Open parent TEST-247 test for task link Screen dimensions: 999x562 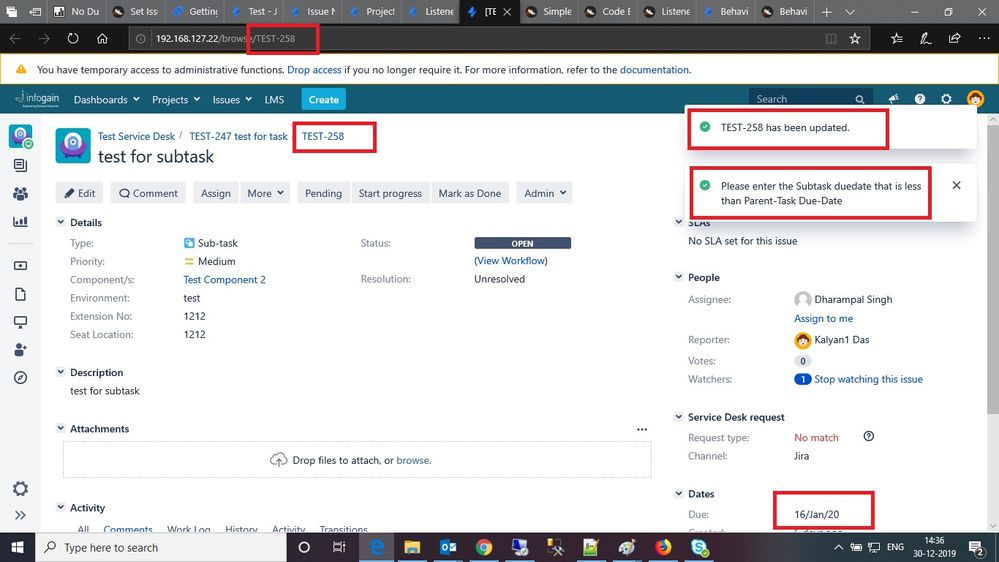(x=238, y=136)
